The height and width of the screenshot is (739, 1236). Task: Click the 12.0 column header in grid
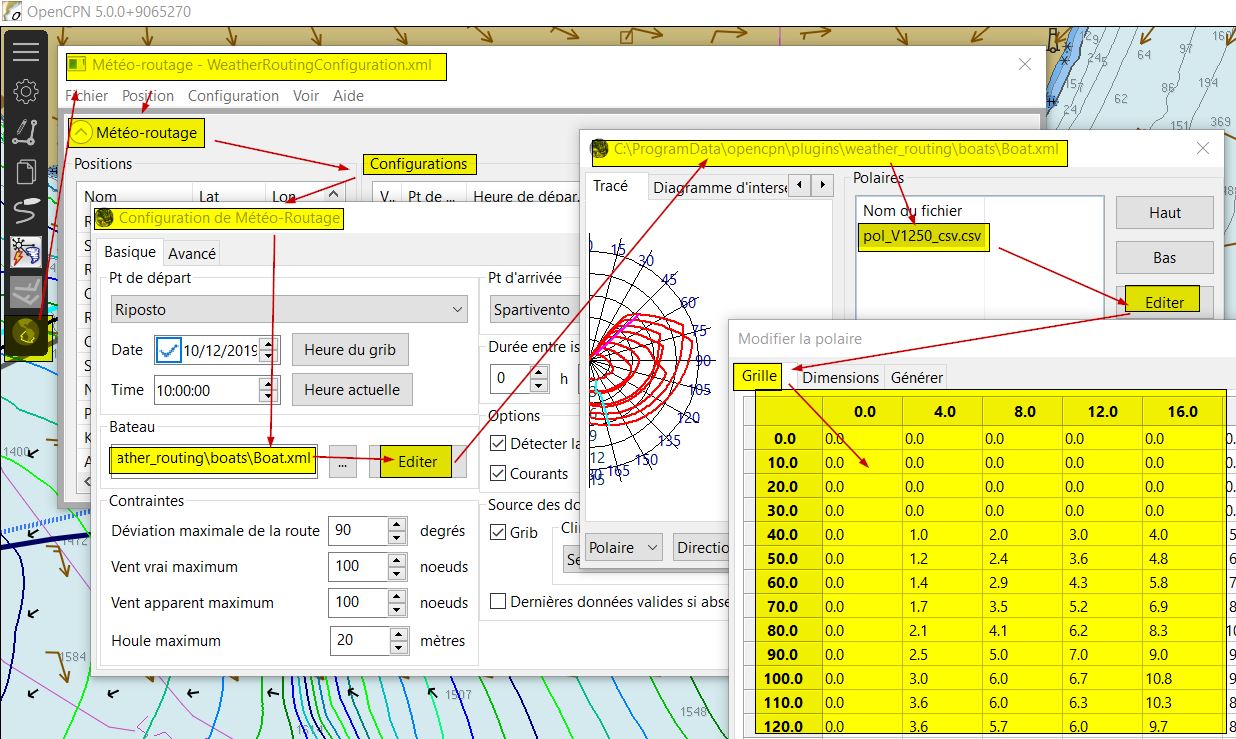pos(1101,411)
